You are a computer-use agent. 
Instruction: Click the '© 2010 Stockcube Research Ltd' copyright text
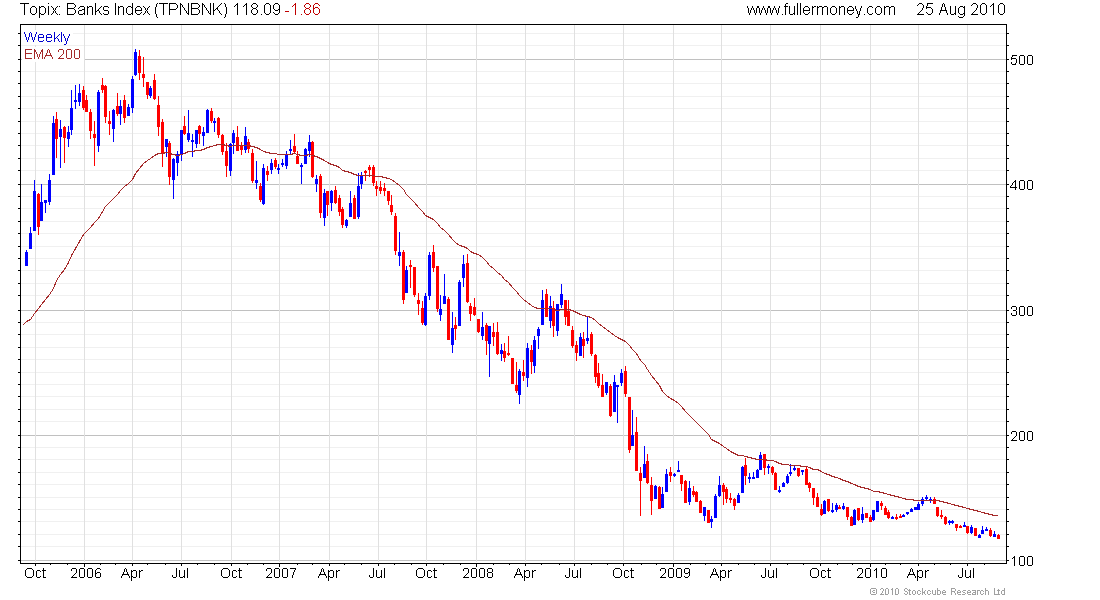click(x=937, y=592)
